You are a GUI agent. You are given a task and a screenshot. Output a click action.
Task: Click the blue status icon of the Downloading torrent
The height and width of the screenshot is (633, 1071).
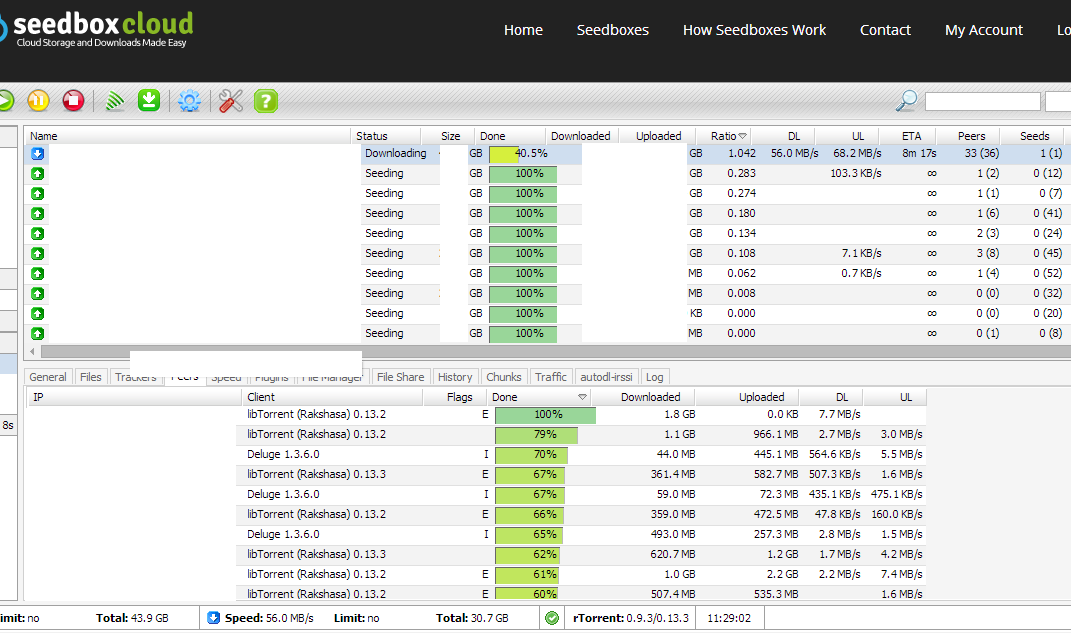[38, 154]
